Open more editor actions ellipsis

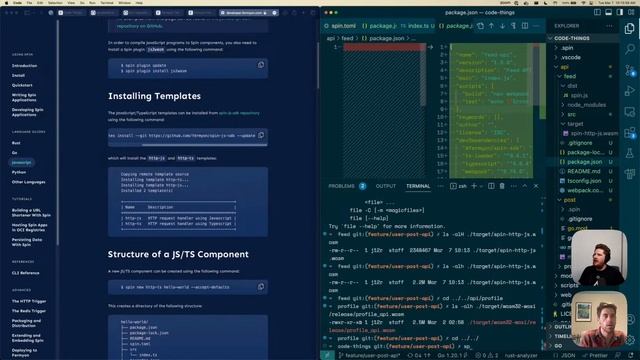[536, 26]
